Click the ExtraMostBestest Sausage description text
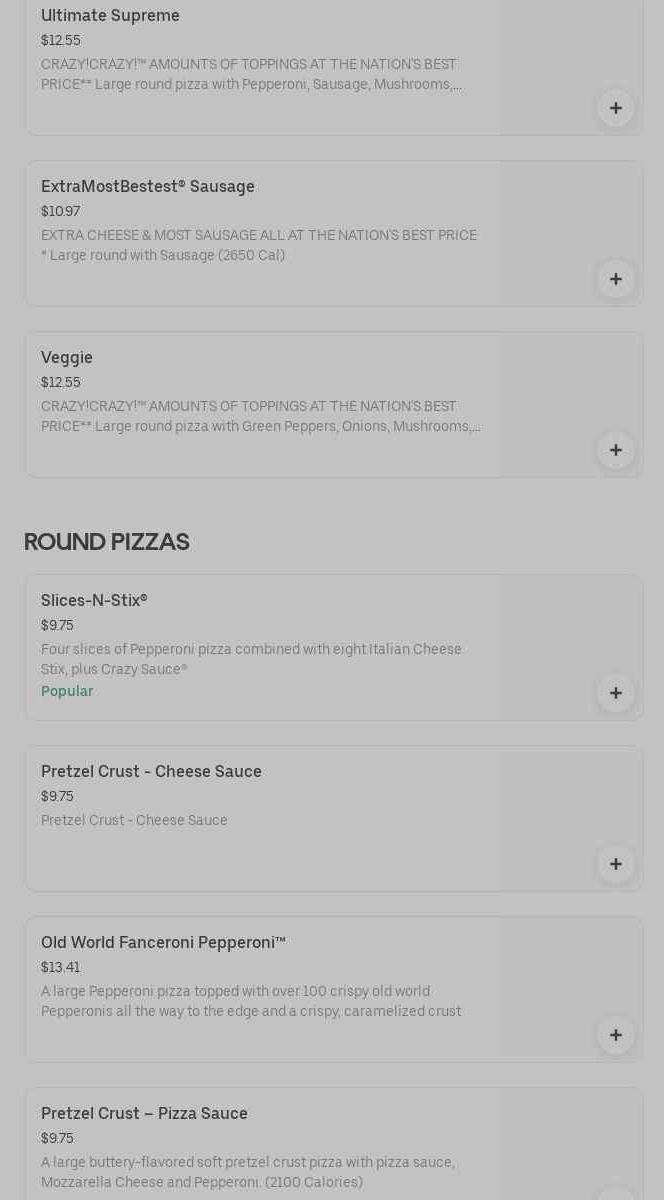This screenshot has width=664, height=1200. point(258,245)
